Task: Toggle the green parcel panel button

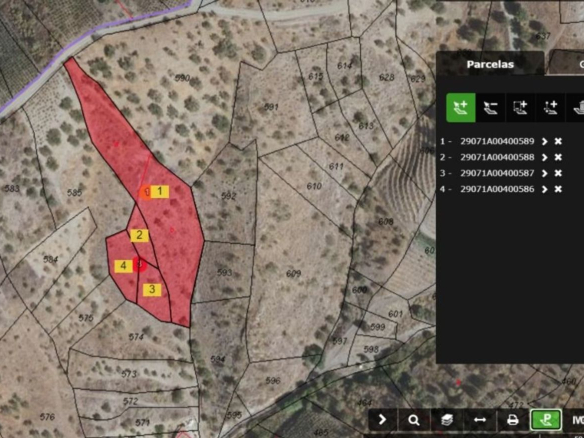Action: point(546,420)
